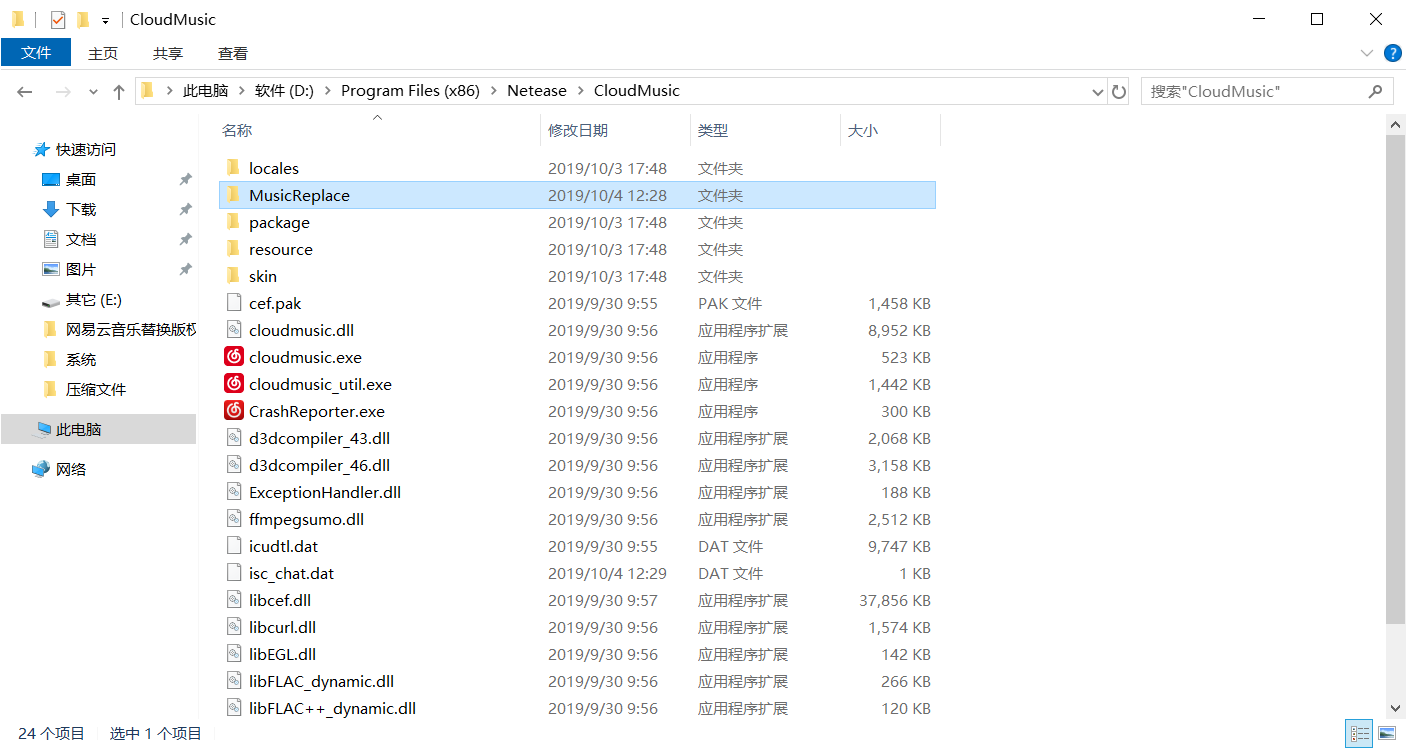The image size is (1407, 749).
Task: Expand chevron after 此电脑 in address bar
Action: (x=241, y=91)
